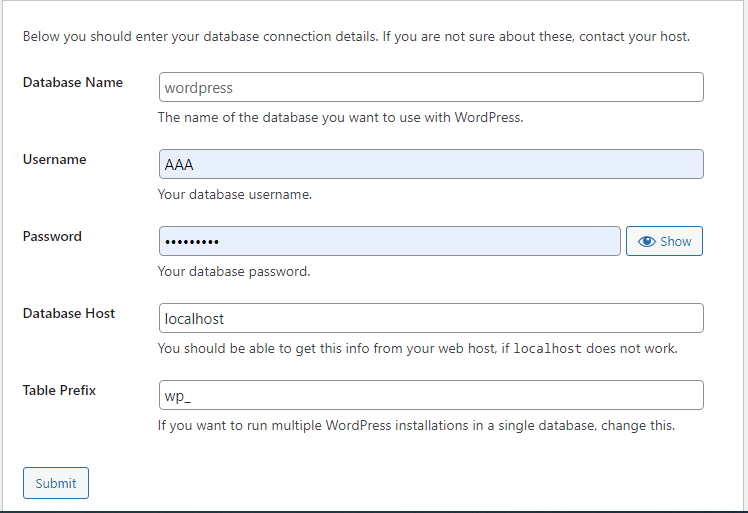Screen dimensions: 748x513
Task: Click the eye icon in the password row
Action: 646,242
